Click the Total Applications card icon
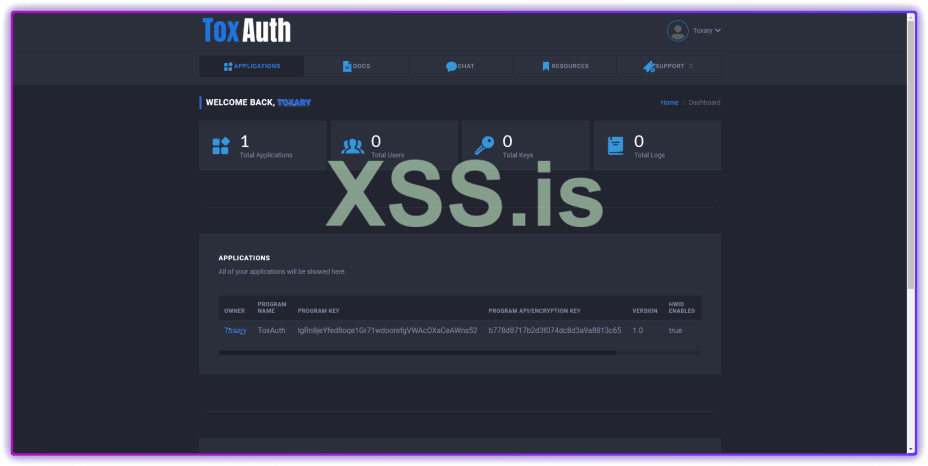Viewport: 928px width, 466px height. click(221, 146)
